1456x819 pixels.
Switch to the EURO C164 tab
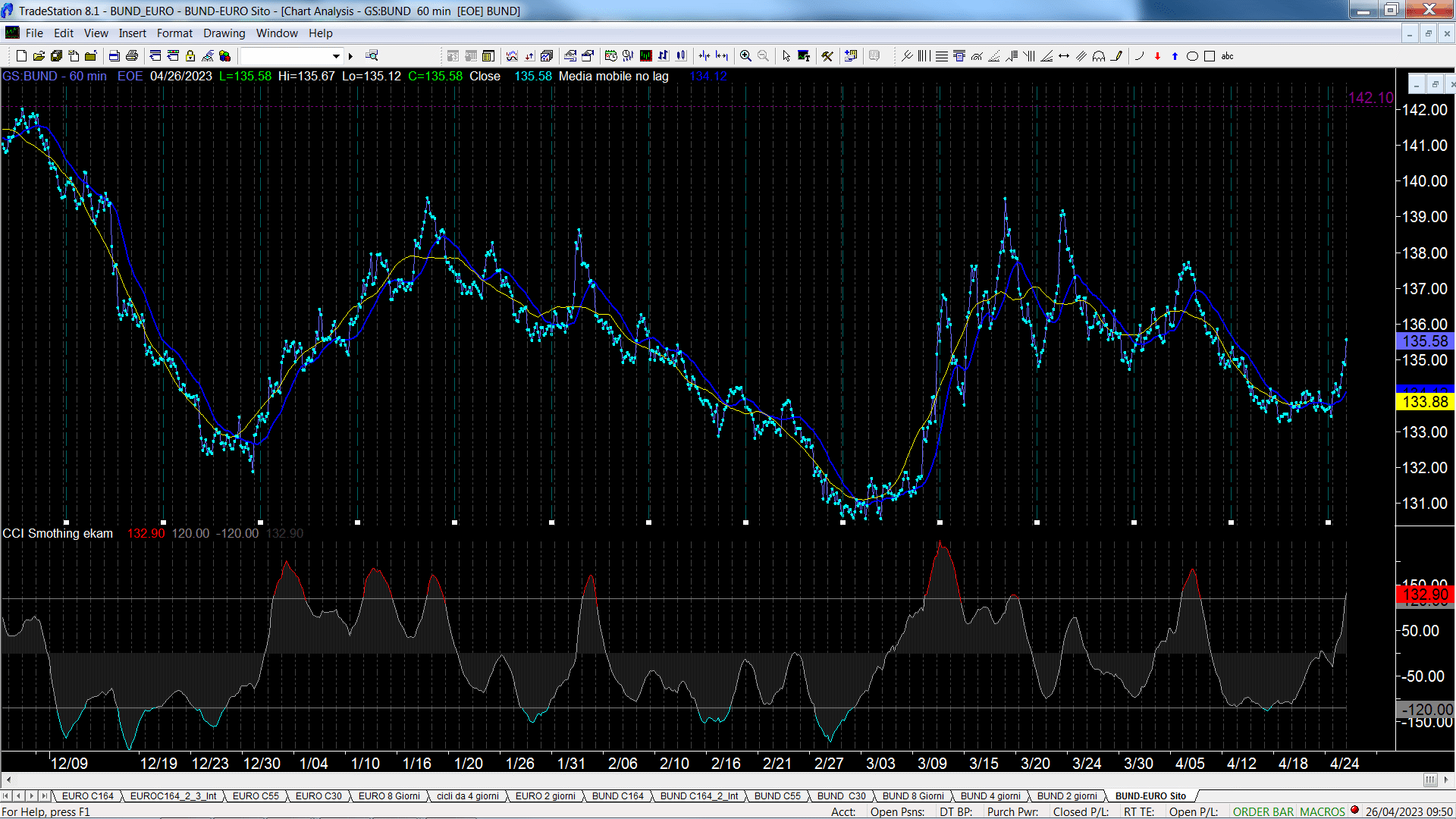[87, 795]
